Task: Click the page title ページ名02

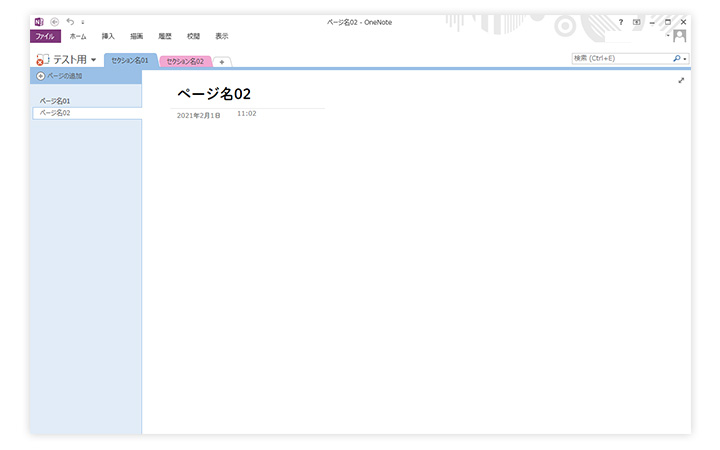Action: pyautogui.click(x=214, y=94)
